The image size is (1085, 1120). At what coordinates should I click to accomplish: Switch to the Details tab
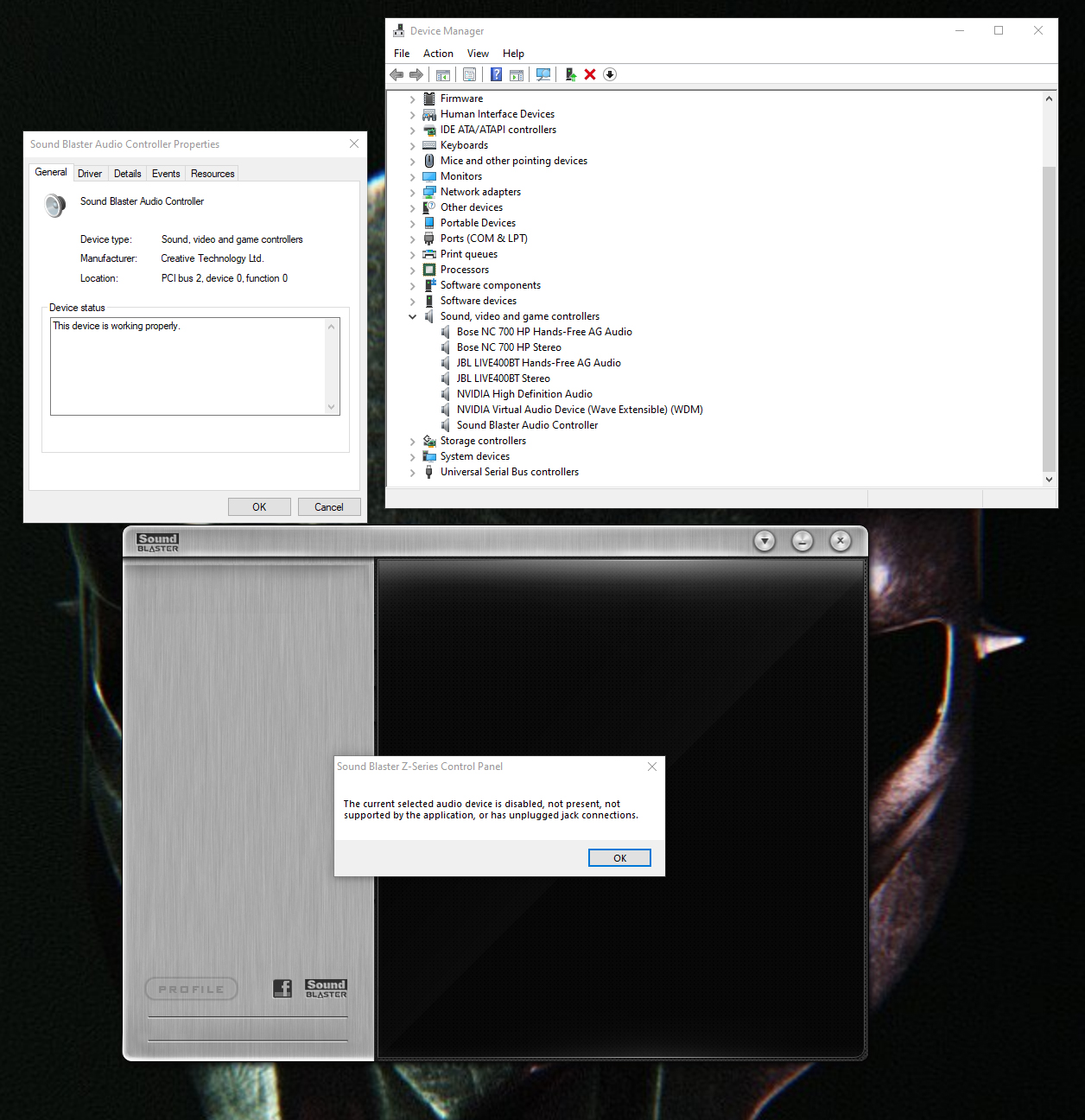(127, 174)
